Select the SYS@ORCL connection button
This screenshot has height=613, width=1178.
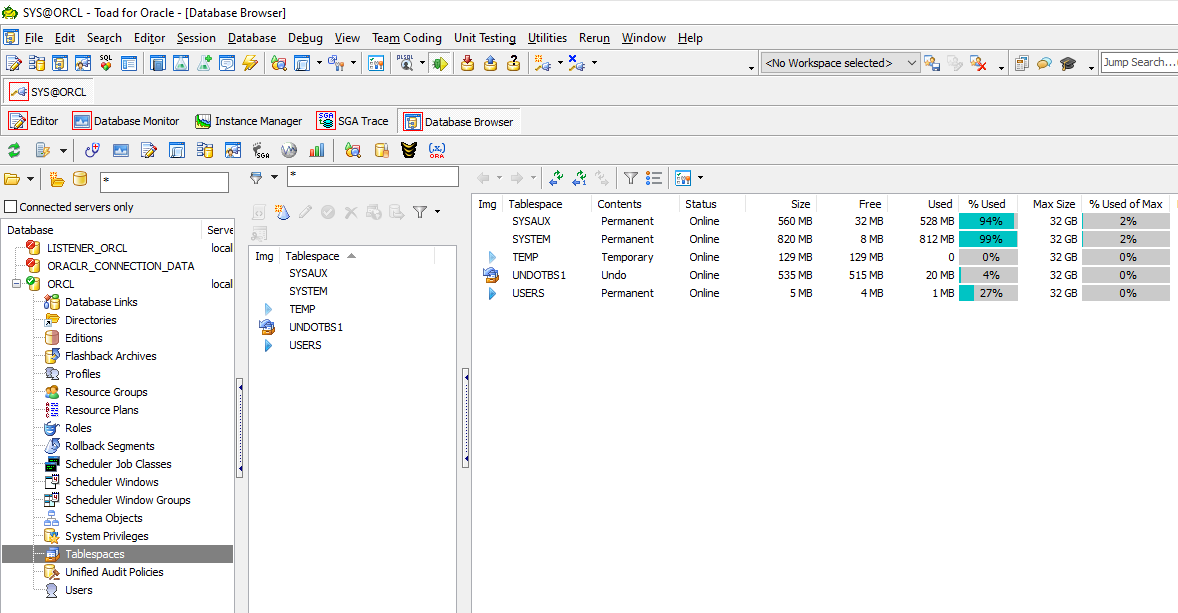49,92
